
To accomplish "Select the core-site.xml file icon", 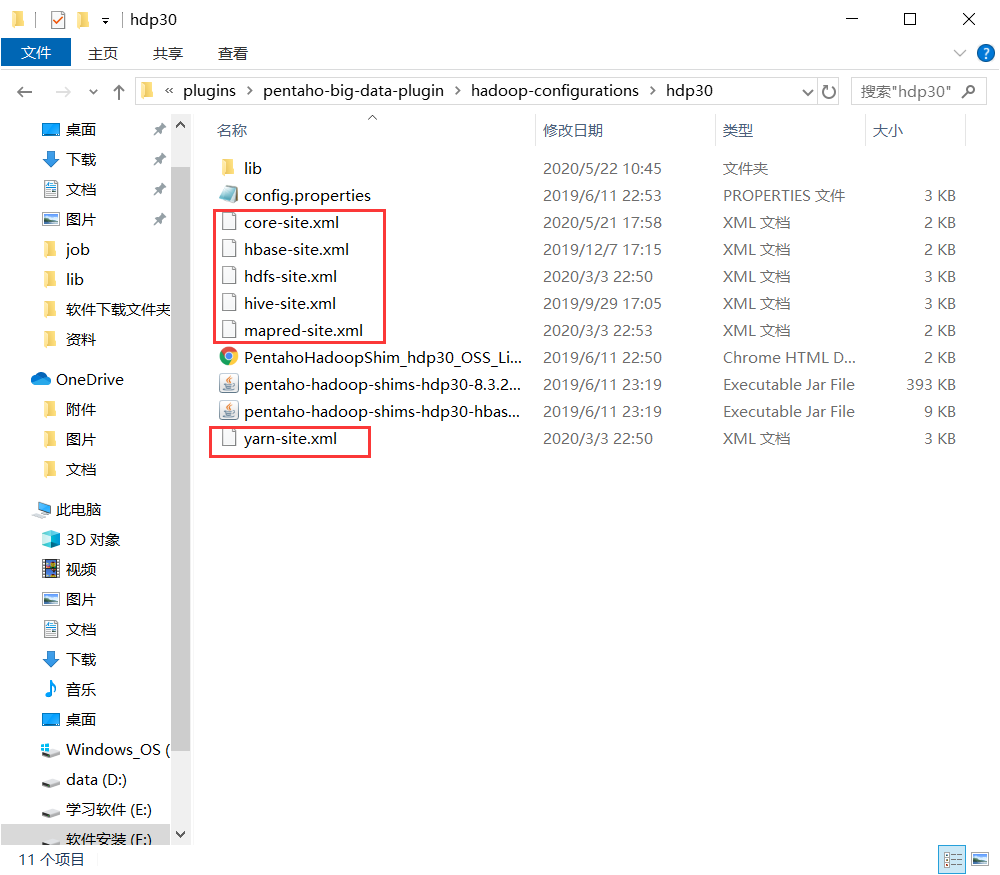I will point(231,222).
